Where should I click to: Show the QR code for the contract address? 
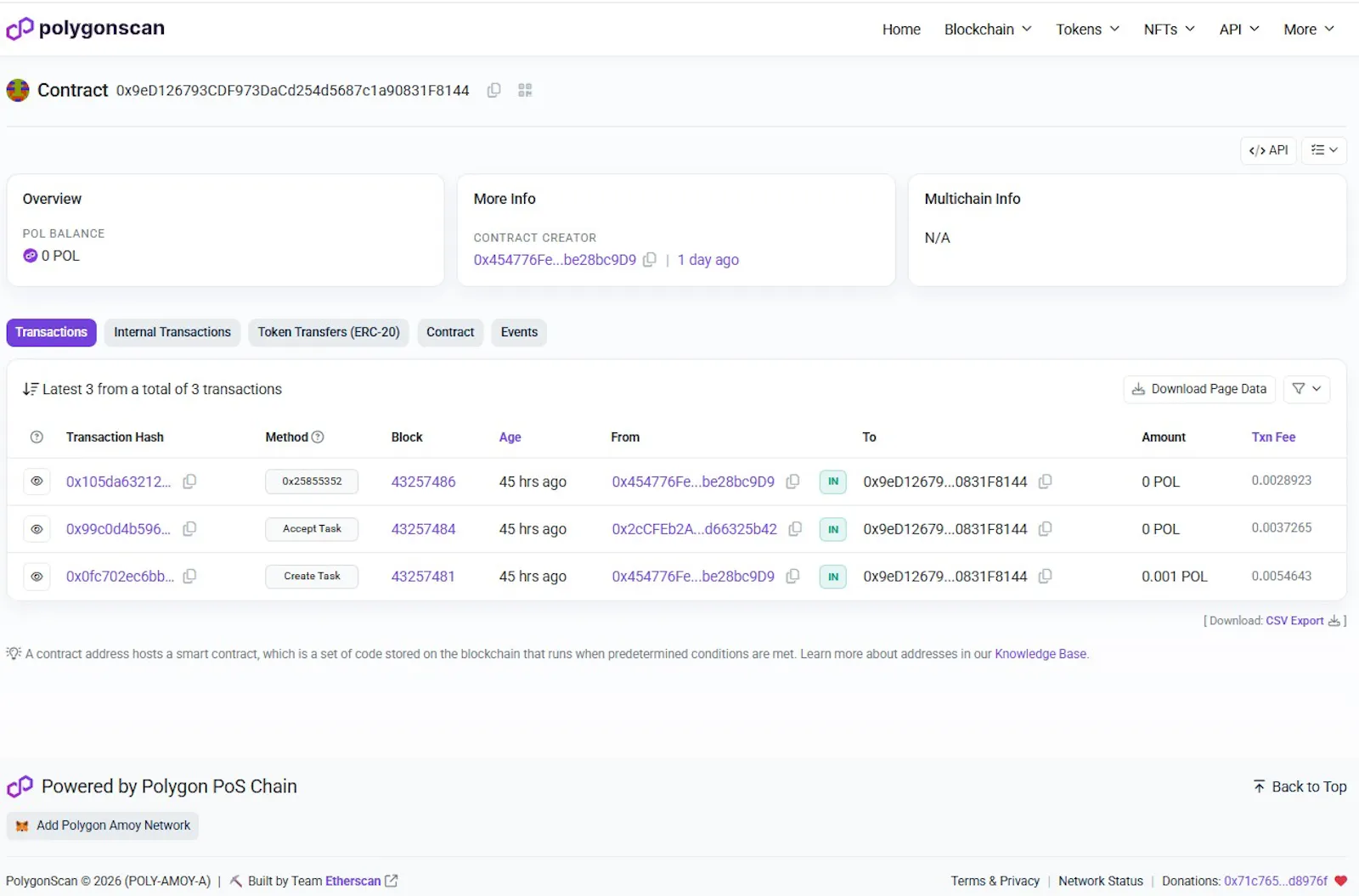pos(525,90)
